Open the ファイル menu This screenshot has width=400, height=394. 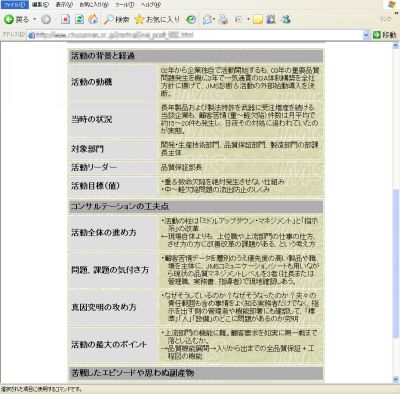14,5
